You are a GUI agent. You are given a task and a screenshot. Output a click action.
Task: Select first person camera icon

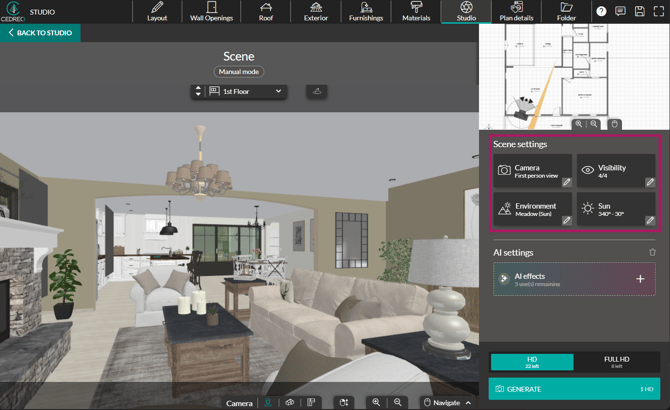pos(268,403)
